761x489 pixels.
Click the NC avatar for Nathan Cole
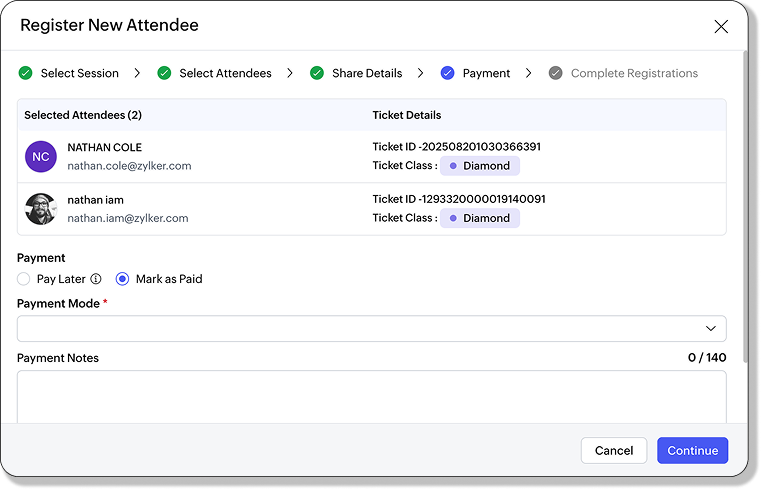point(41,157)
